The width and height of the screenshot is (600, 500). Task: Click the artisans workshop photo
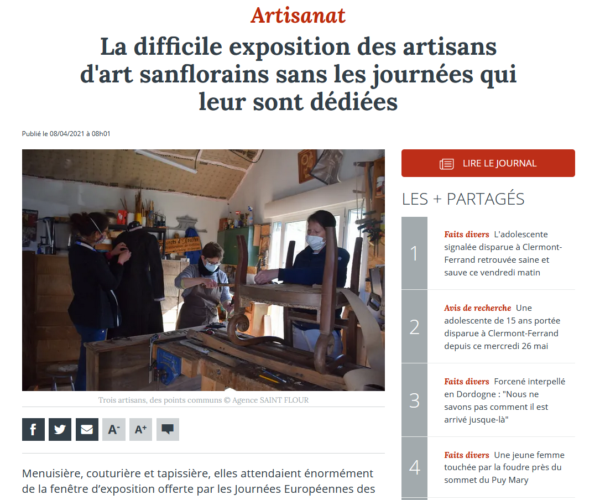(203, 270)
